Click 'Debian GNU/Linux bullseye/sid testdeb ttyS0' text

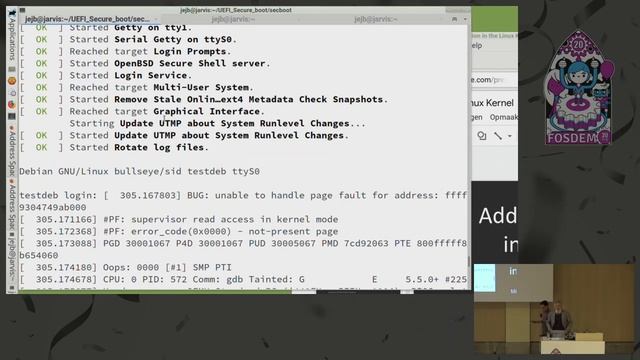point(140,171)
